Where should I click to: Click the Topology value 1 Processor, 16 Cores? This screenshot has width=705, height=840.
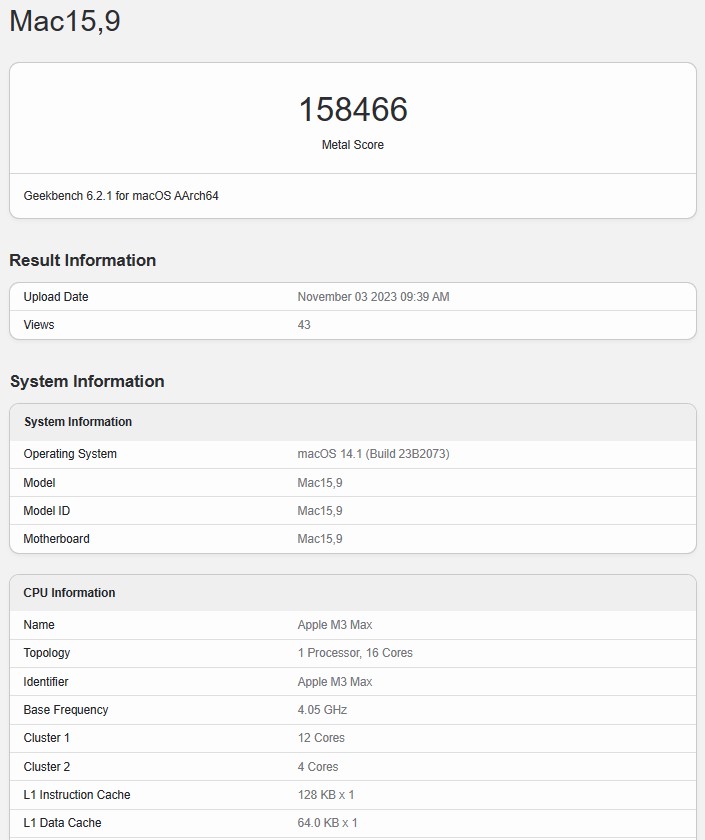click(355, 653)
